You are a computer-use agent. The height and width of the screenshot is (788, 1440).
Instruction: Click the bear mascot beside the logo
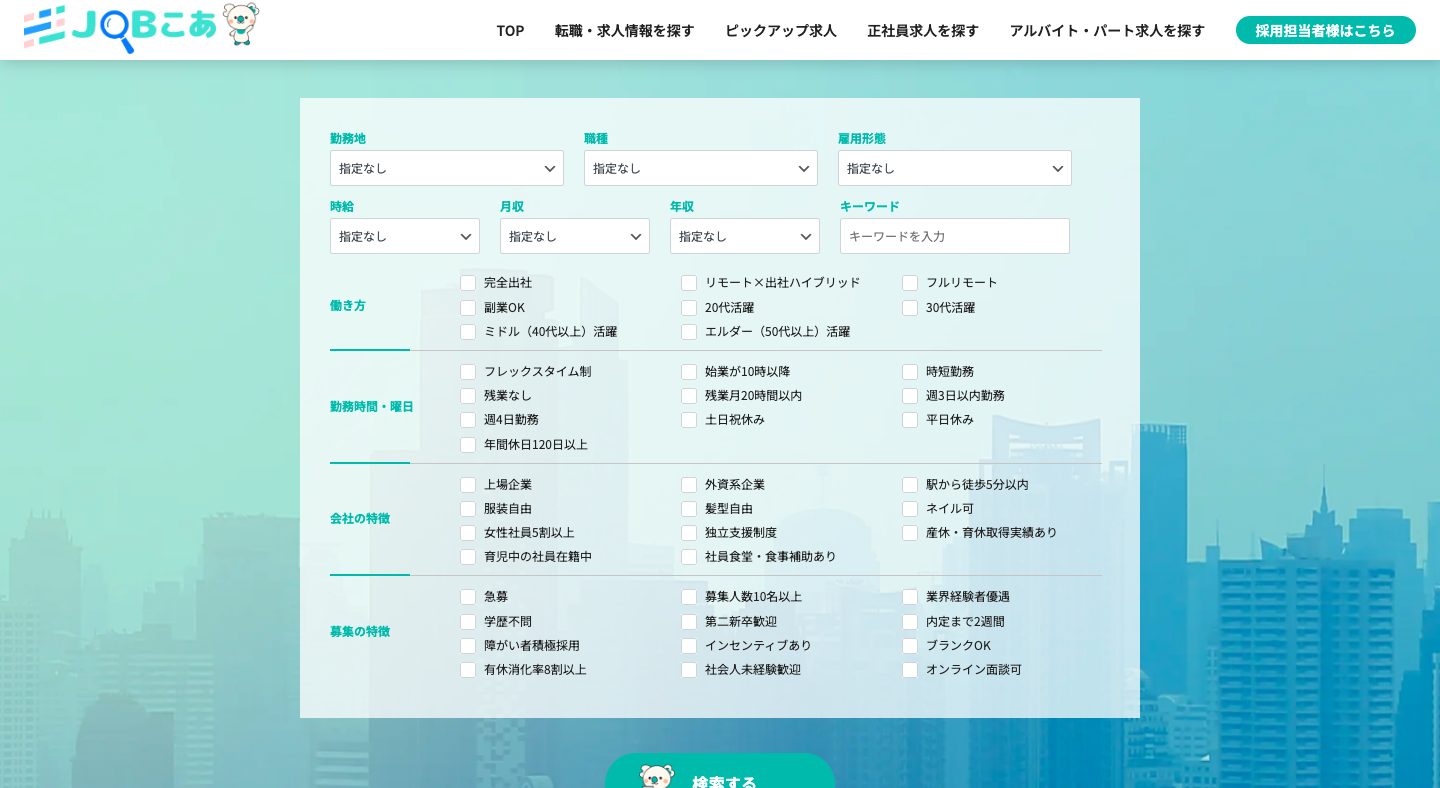(x=241, y=24)
